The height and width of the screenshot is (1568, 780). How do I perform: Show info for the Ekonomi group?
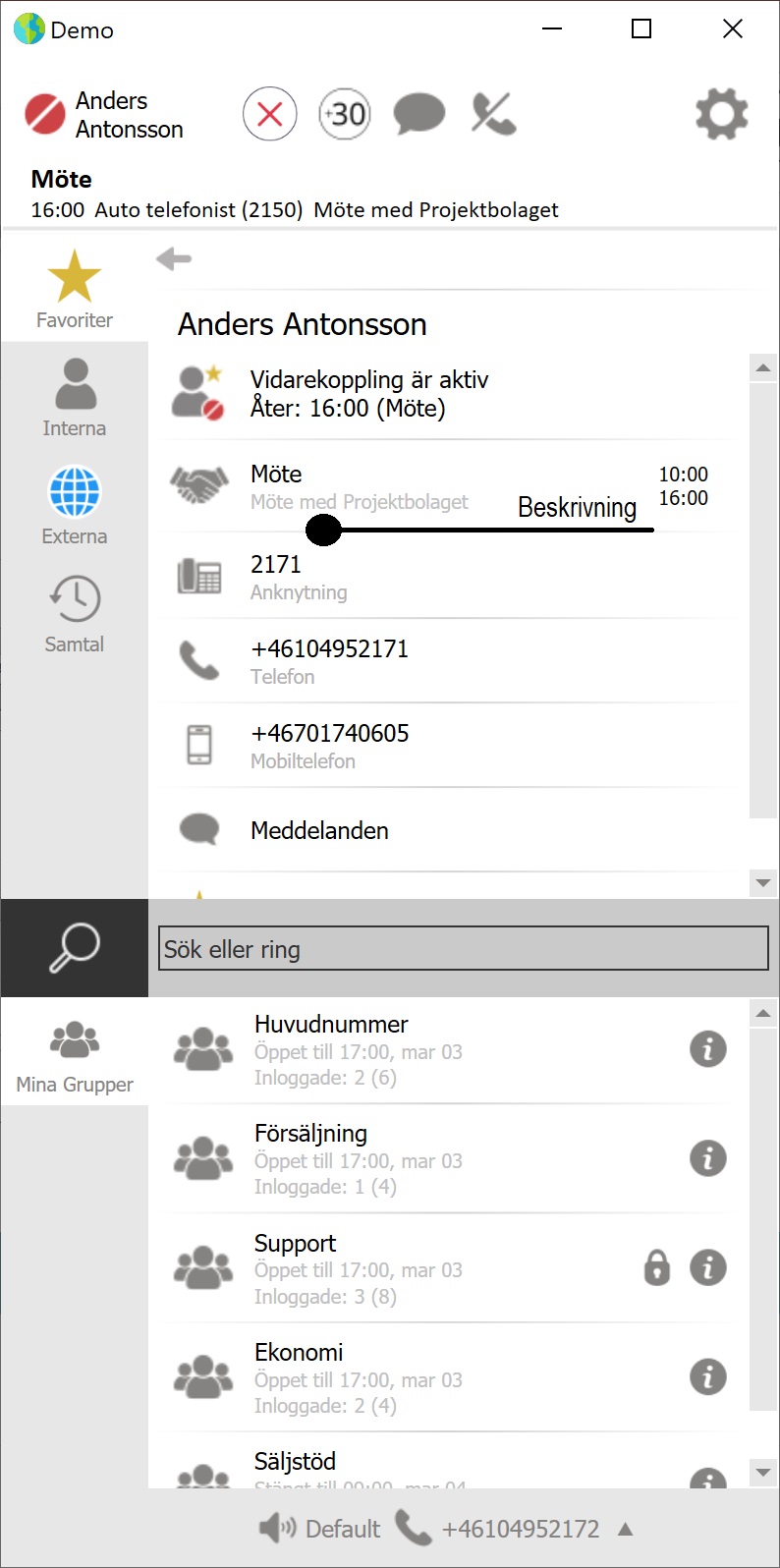[x=708, y=1377]
